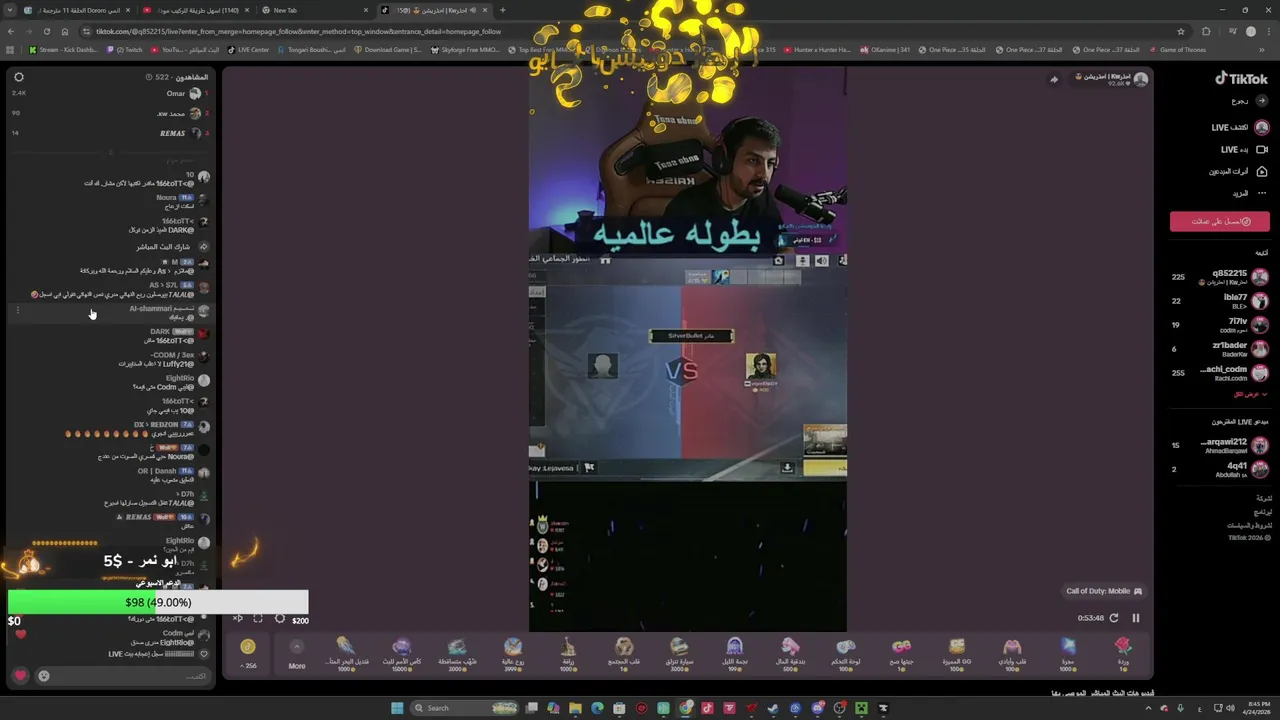Open followed channel ibla77

pos(1220,301)
